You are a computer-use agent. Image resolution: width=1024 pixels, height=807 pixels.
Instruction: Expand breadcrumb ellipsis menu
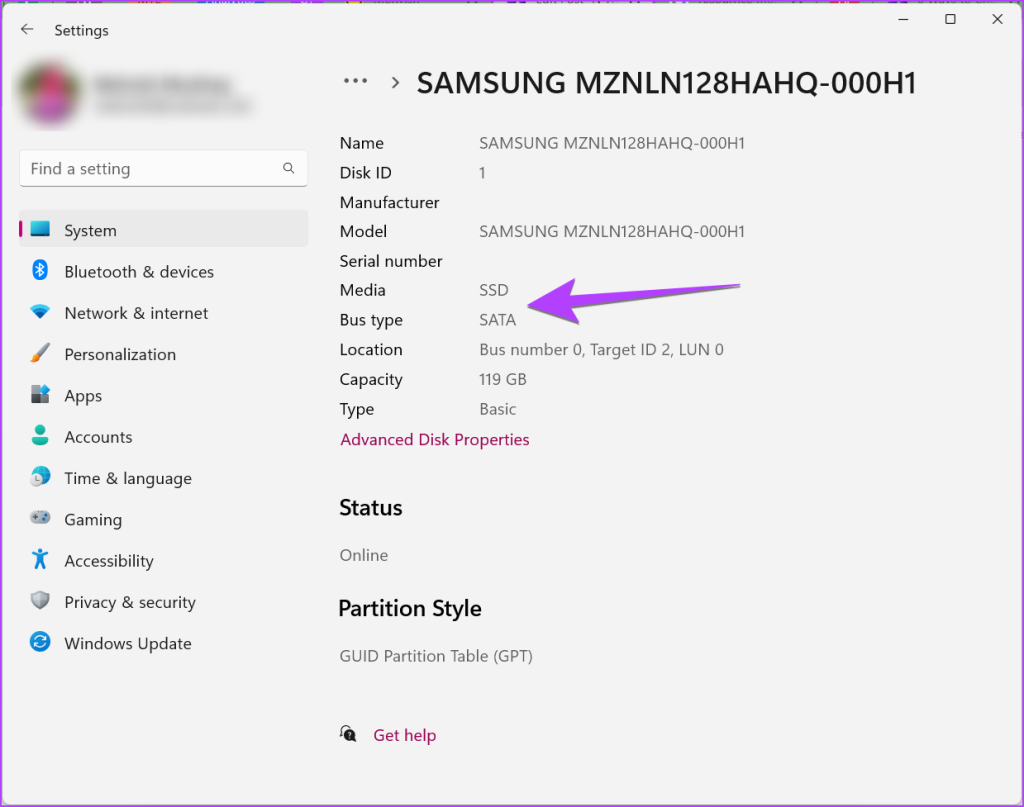(355, 82)
